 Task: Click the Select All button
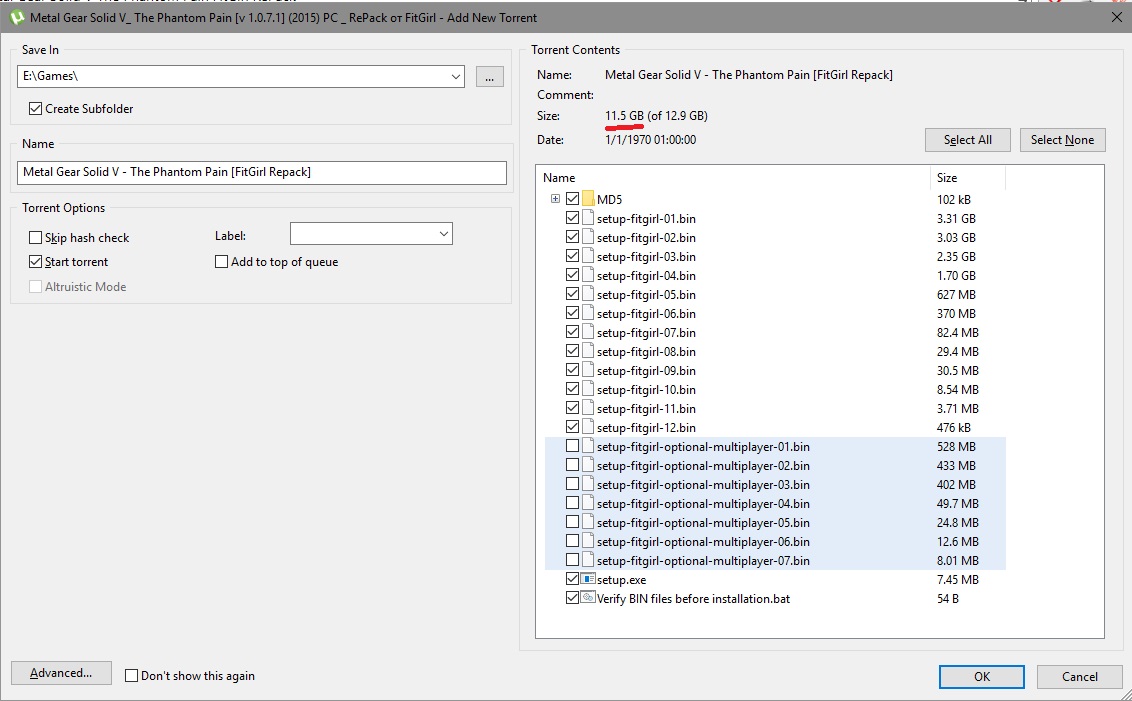click(967, 140)
